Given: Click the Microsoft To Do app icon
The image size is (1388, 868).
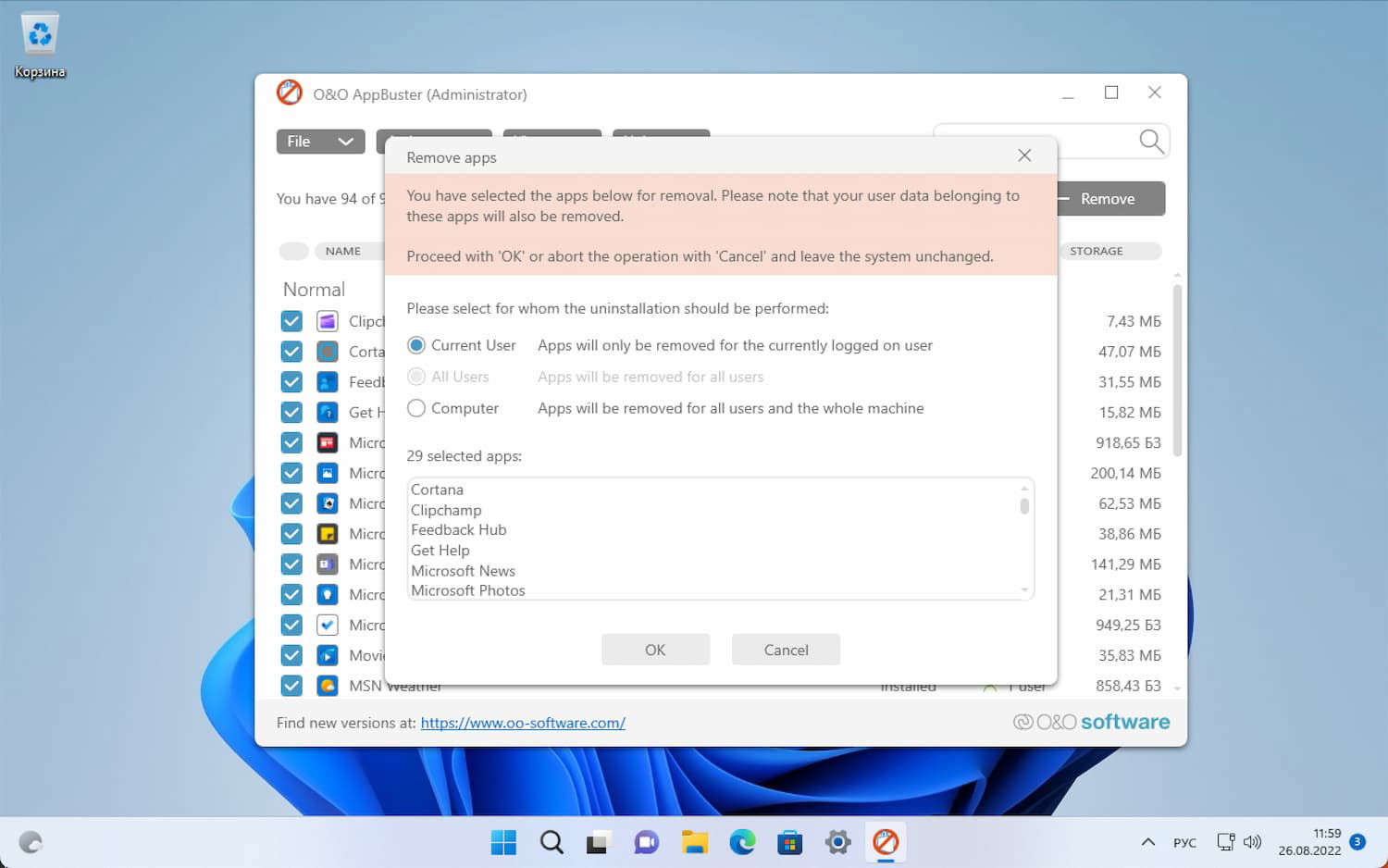Looking at the screenshot, I should point(328,625).
